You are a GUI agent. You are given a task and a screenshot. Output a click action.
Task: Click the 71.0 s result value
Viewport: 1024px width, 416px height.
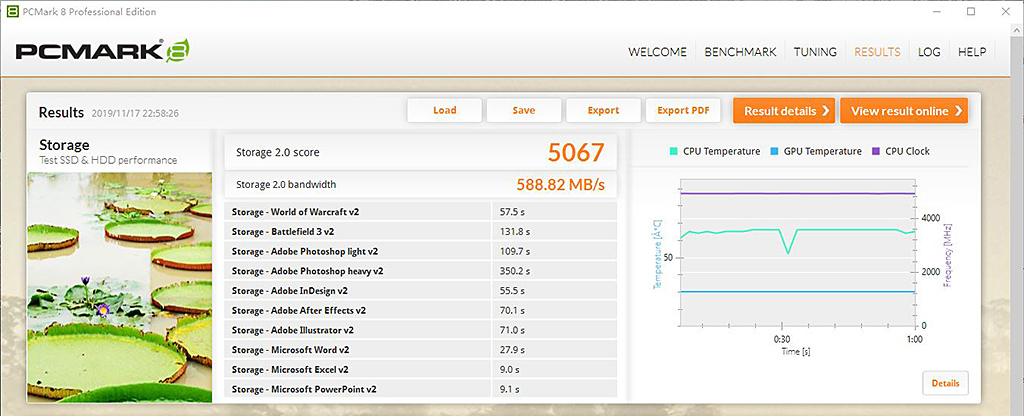512,330
